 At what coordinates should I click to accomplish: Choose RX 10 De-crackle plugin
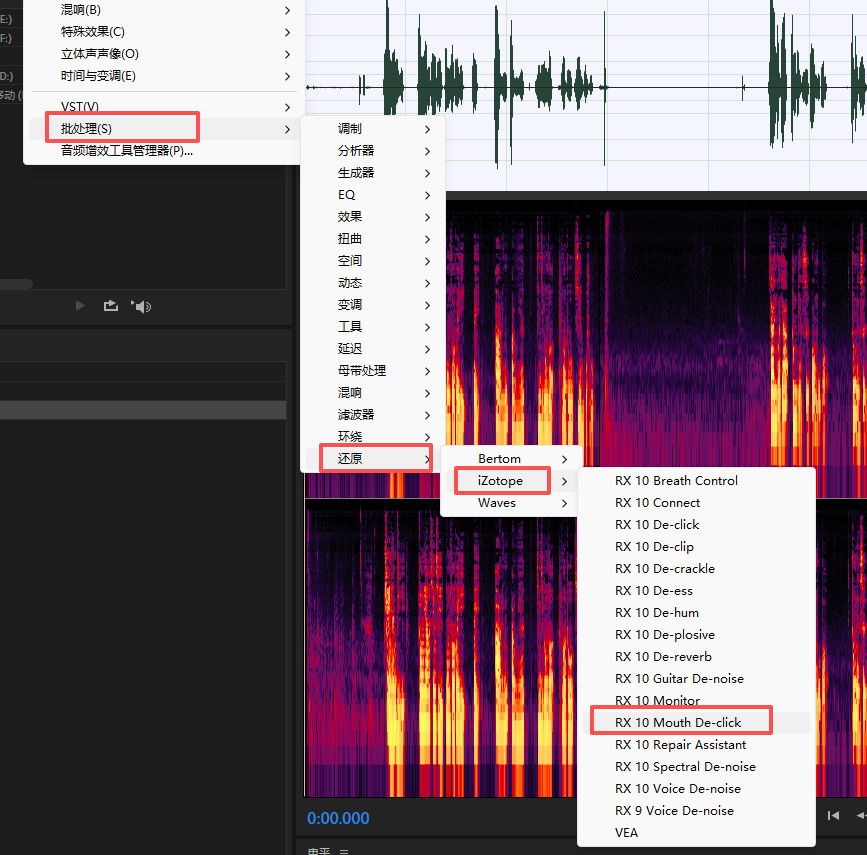[x=696, y=569]
